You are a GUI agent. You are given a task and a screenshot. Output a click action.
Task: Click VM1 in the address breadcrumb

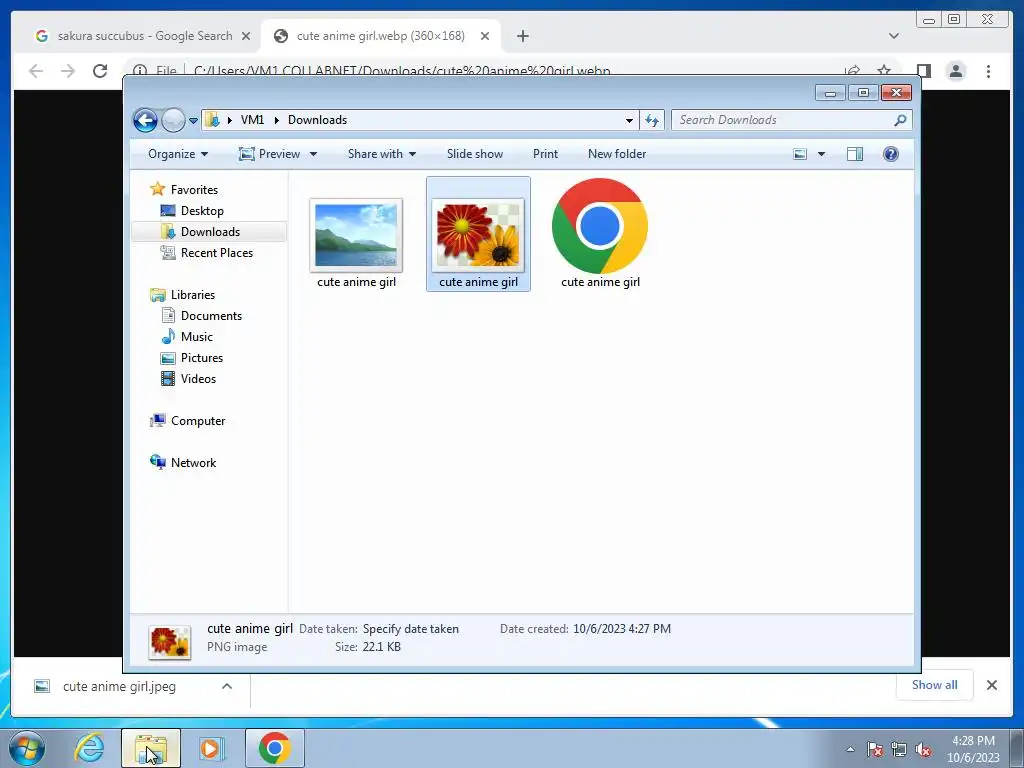(252, 120)
